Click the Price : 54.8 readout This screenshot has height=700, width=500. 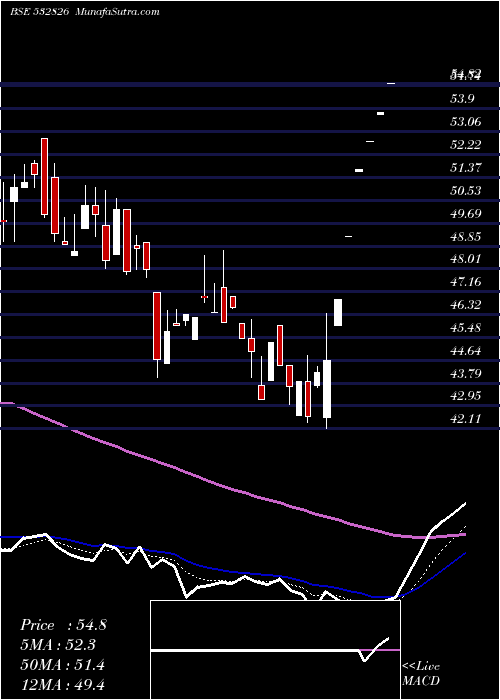point(63,625)
